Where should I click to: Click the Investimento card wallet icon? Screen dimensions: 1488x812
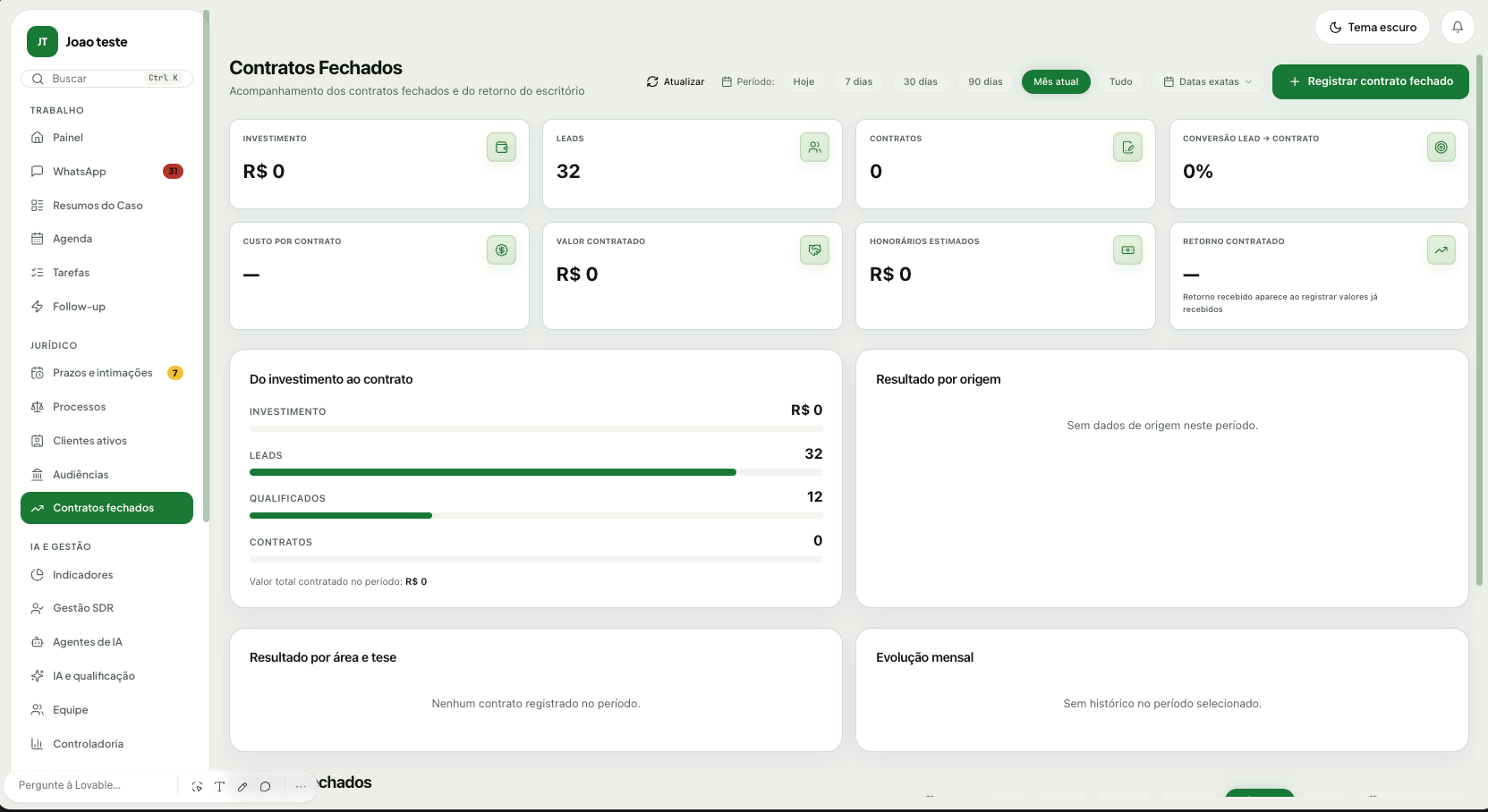click(x=501, y=147)
